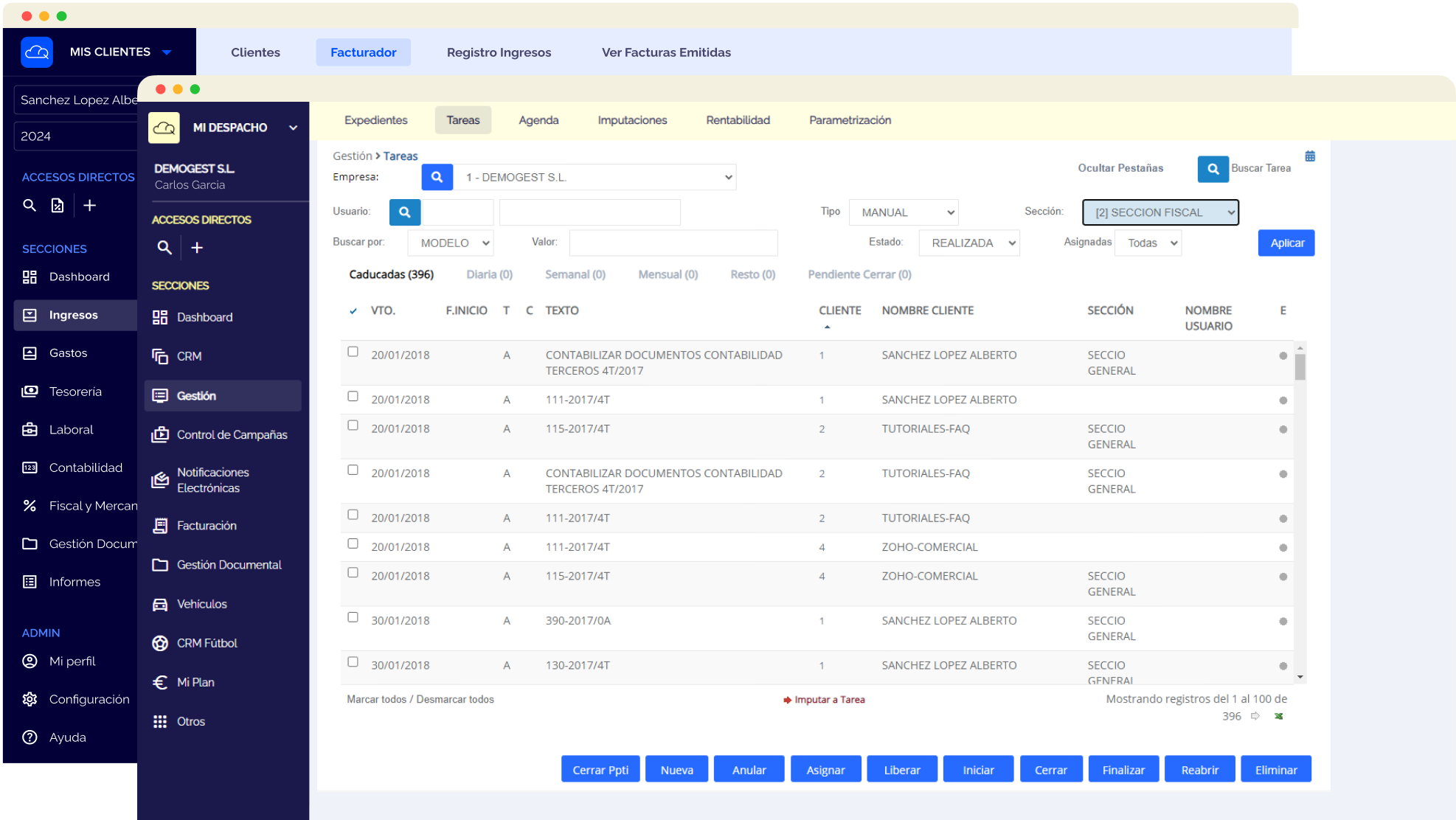This screenshot has height=820, width=1456.
Task: Click the task list vertical scrollbar thumb
Action: point(1300,366)
